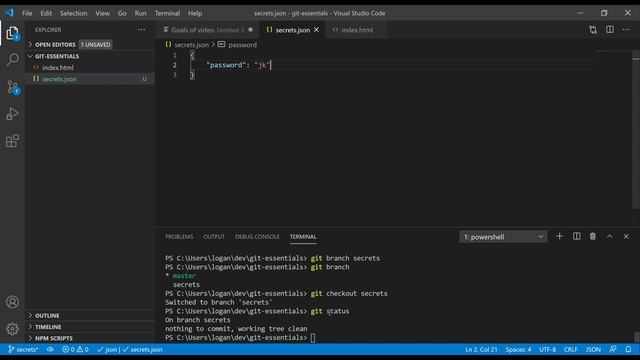The width and height of the screenshot is (640, 360).
Task: Open Source Control view in activity bar
Action: (x=12, y=87)
